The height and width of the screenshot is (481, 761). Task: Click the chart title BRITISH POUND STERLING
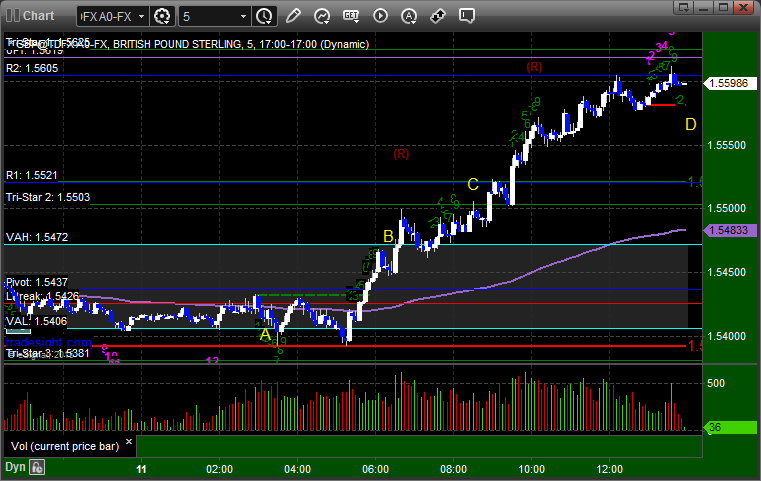177,44
